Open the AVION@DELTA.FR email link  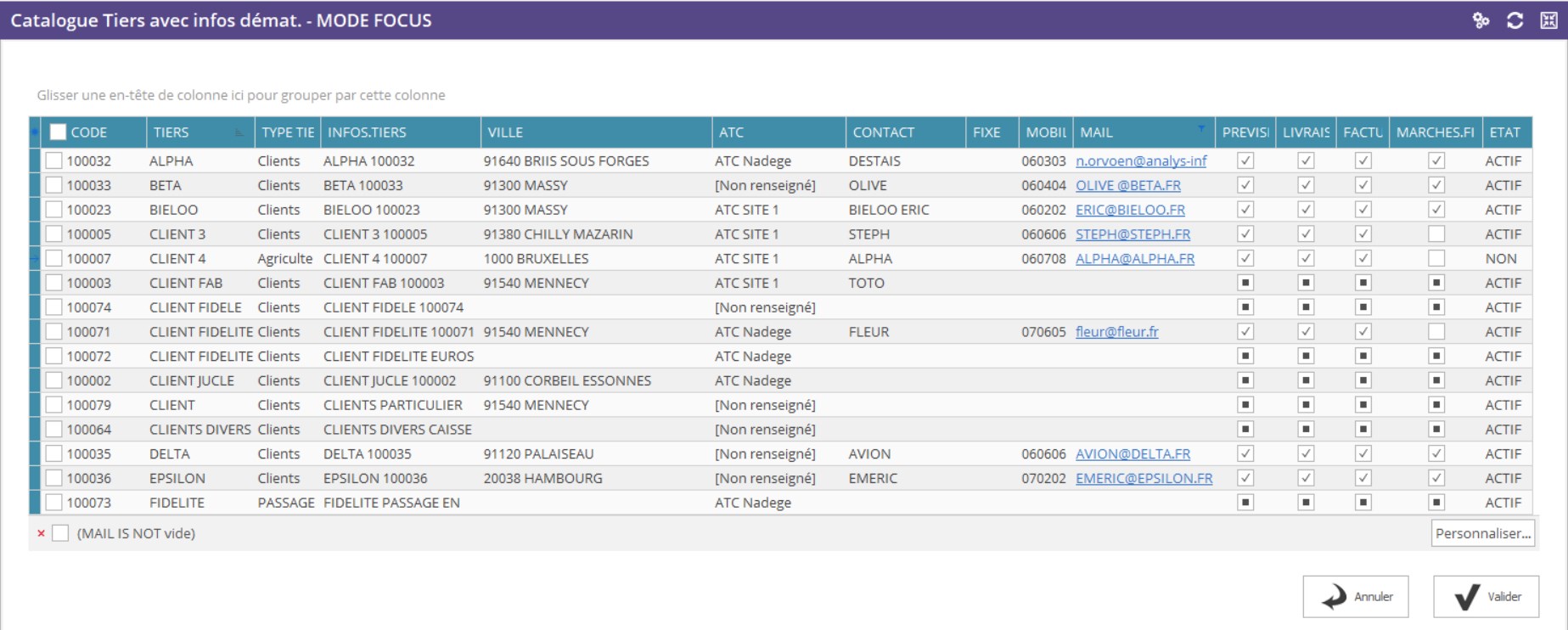coord(1132,454)
